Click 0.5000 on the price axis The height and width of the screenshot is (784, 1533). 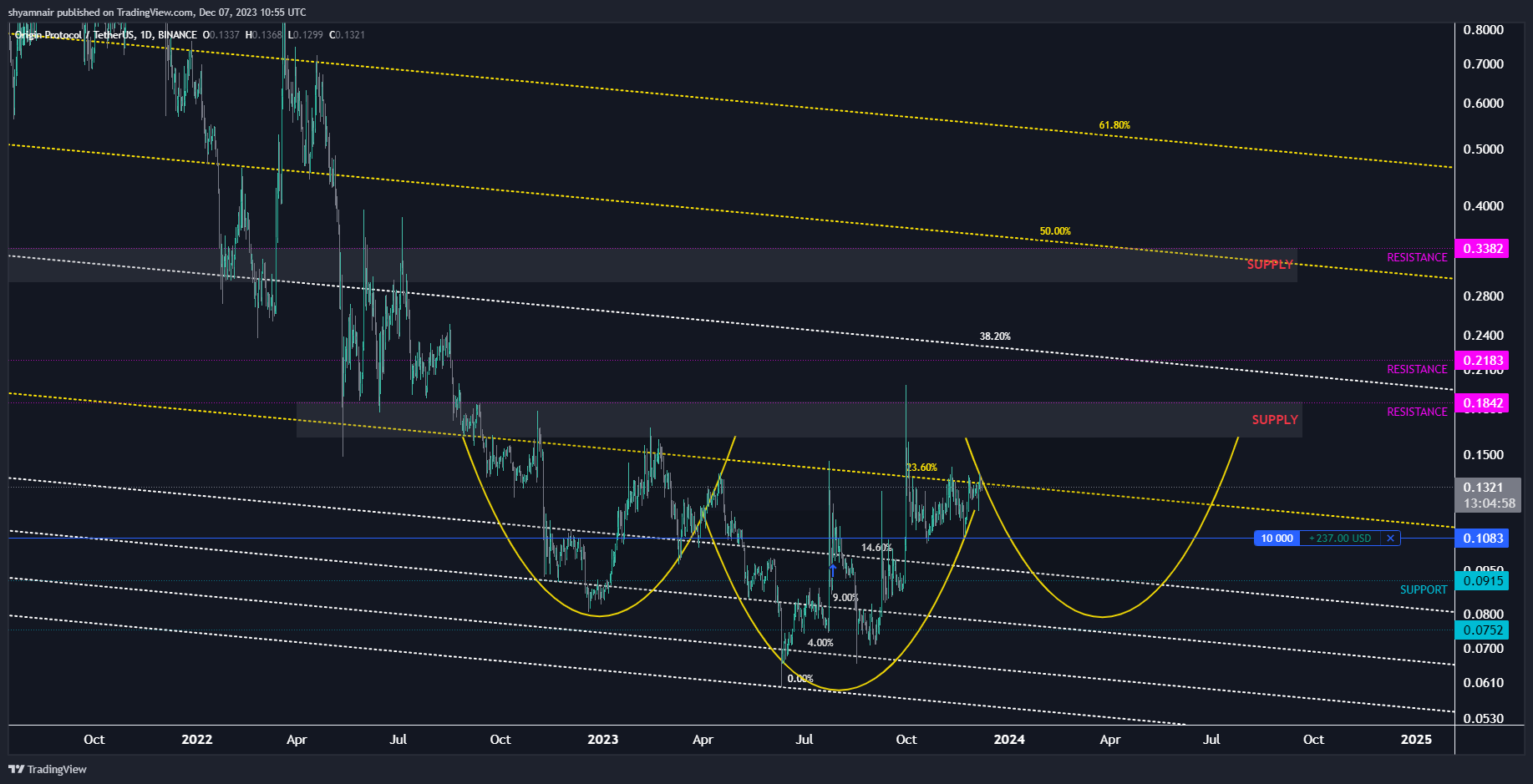[1484, 149]
